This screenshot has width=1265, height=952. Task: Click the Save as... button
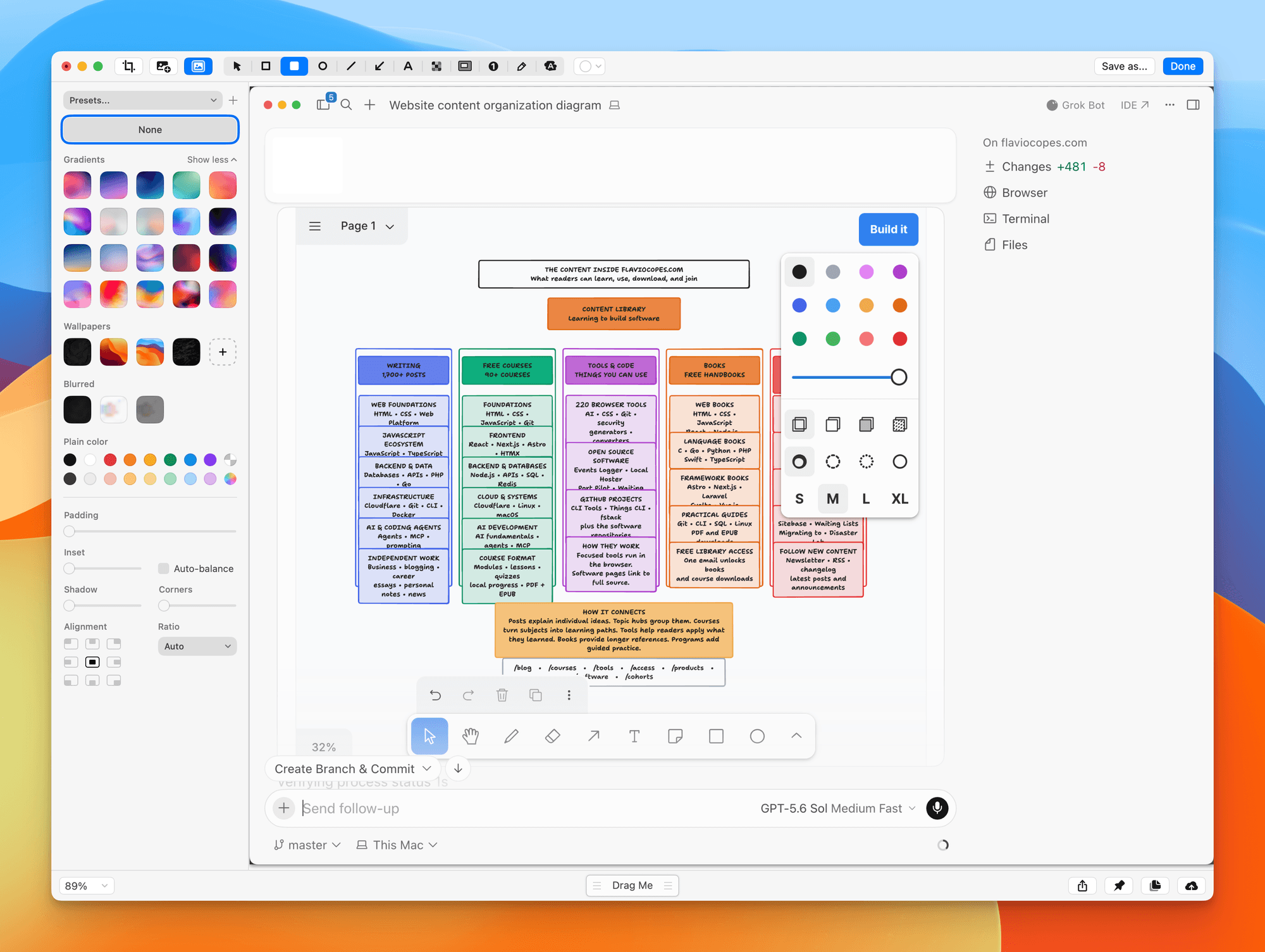click(1125, 66)
